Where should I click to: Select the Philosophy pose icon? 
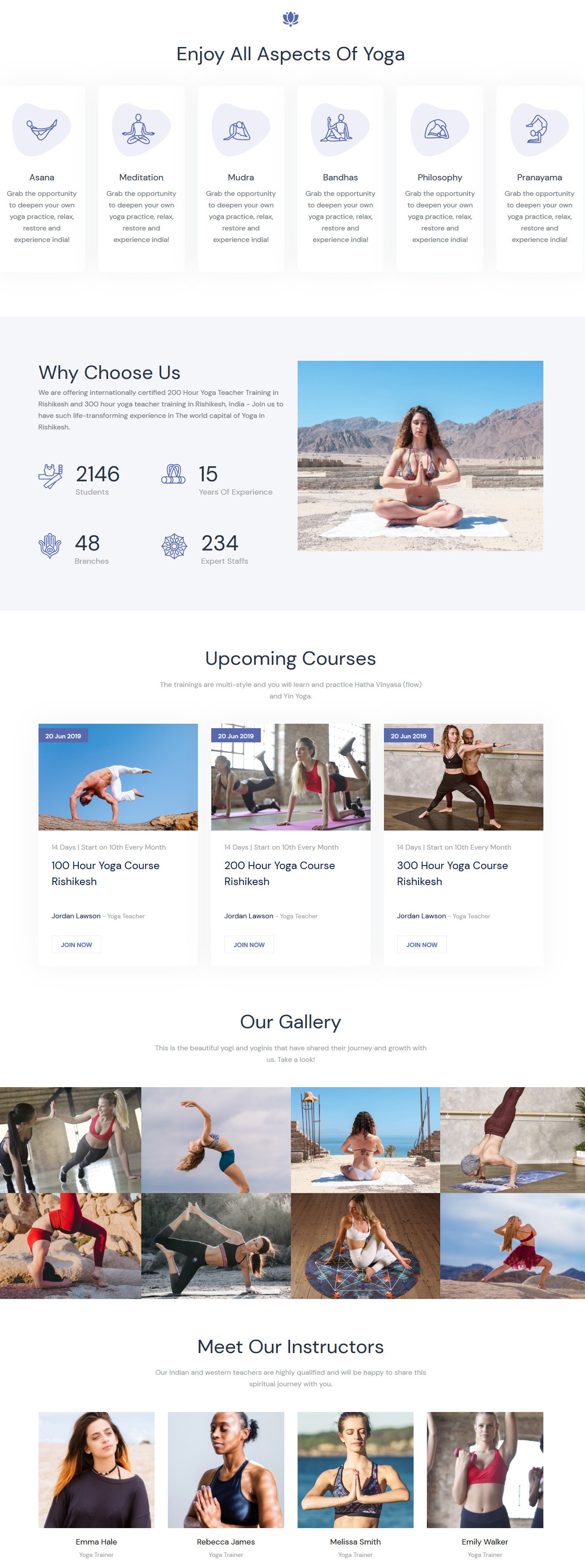(437, 129)
